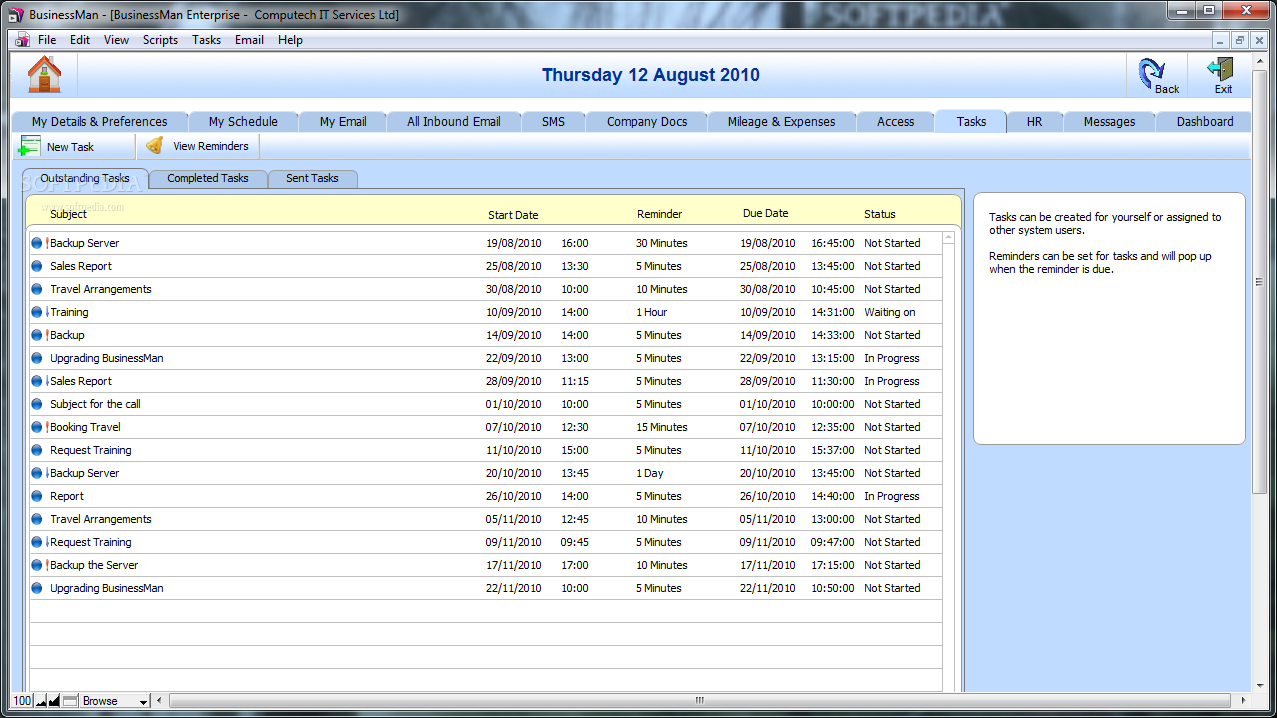This screenshot has height=718, width=1277.
Task: Click the Reminder column header
Action: tap(660, 214)
